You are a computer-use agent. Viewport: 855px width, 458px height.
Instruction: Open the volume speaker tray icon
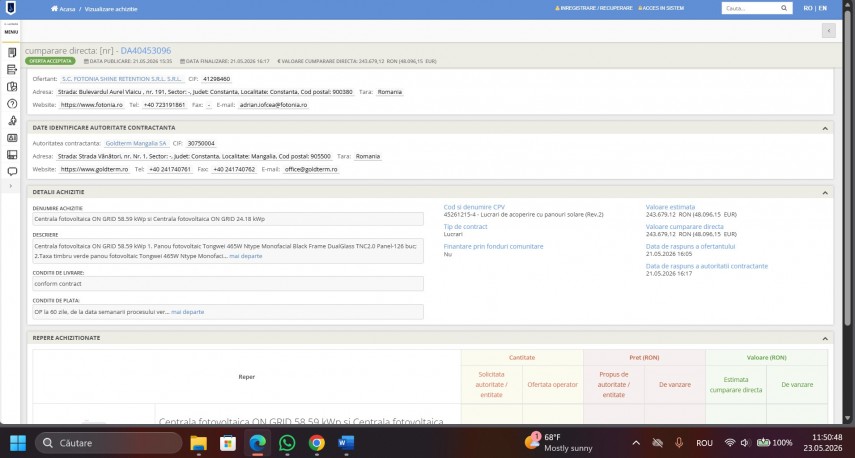(x=745, y=443)
